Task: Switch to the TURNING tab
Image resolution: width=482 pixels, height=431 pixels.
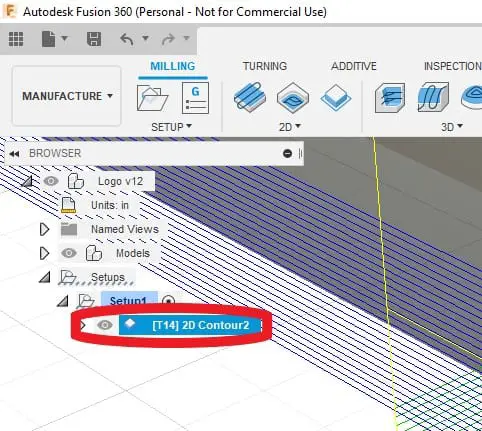Action: 265,66
